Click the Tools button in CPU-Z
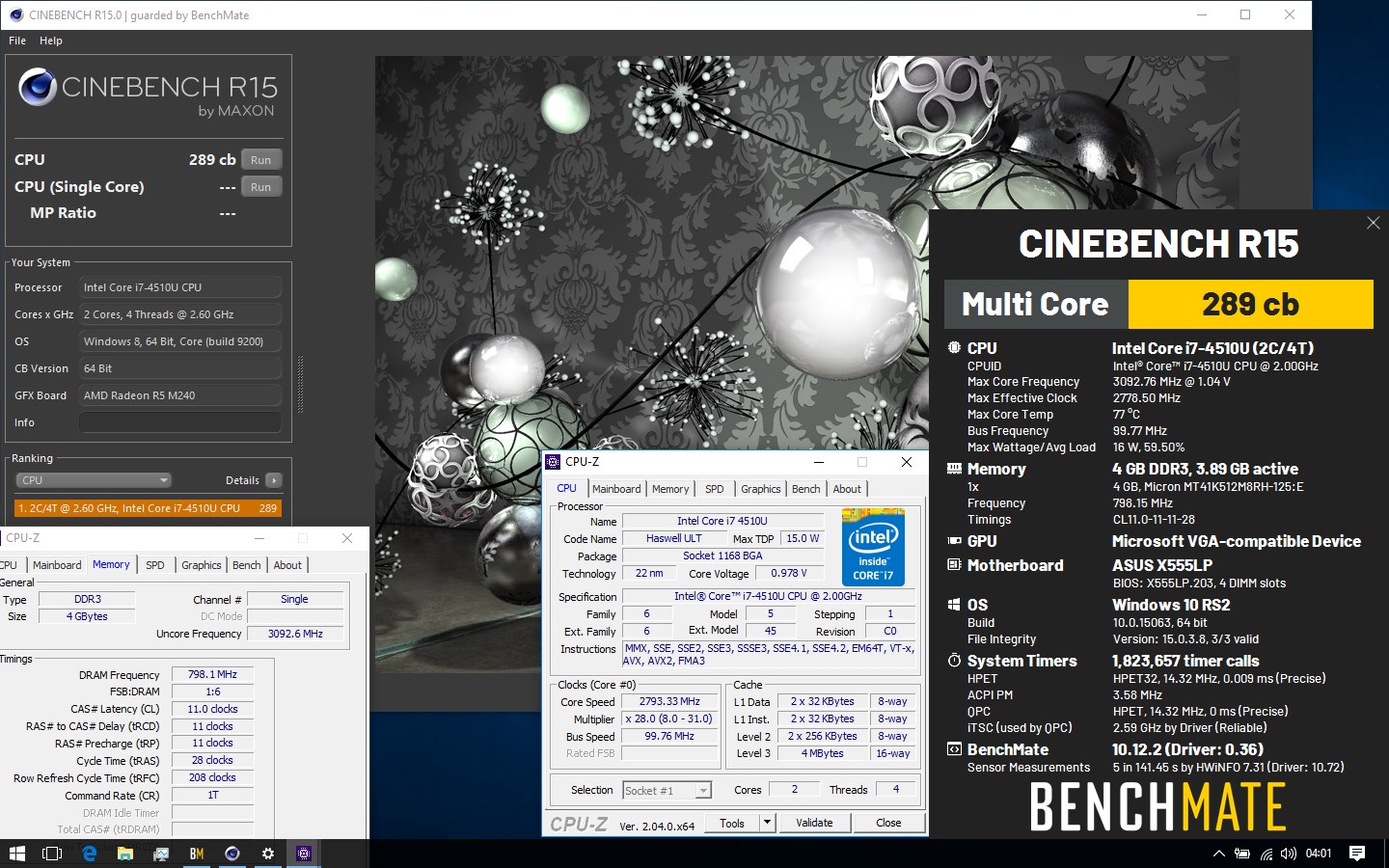 [732, 823]
